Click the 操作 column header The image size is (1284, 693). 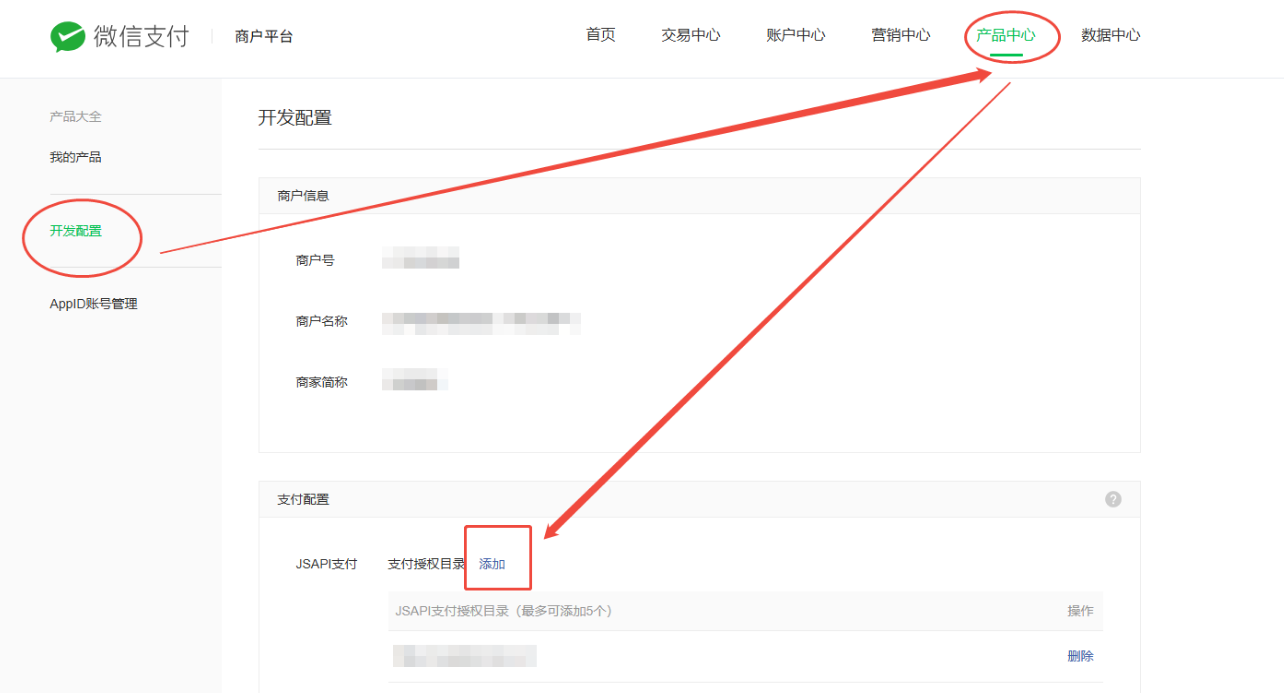click(x=1080, y=611)
